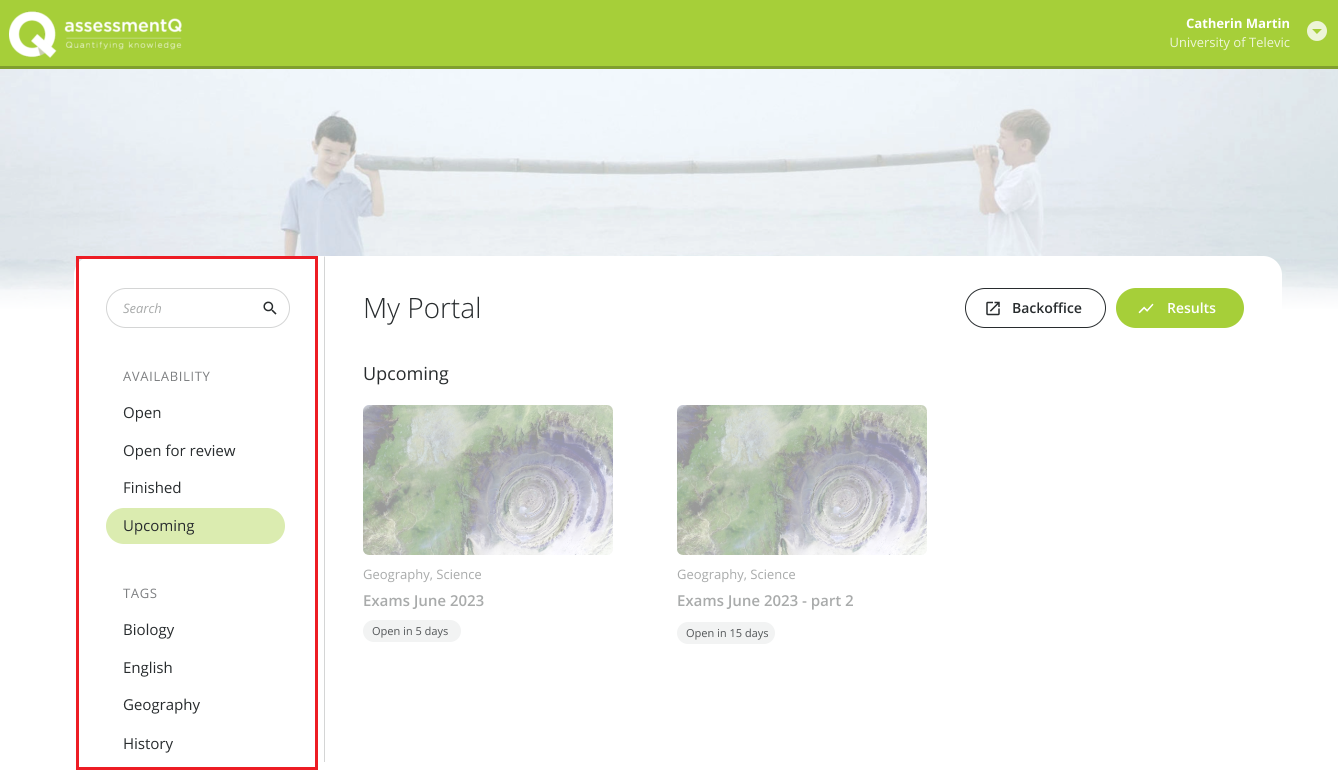Open the Exams June 2023 - part 2 thumbnail

click(x=802, y=480)
